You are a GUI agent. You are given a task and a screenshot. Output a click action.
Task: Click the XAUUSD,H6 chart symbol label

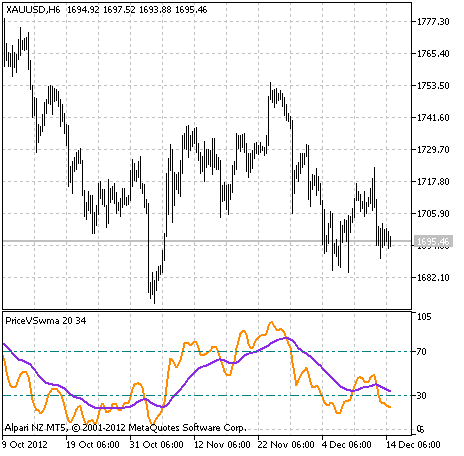tap(33, 10)
